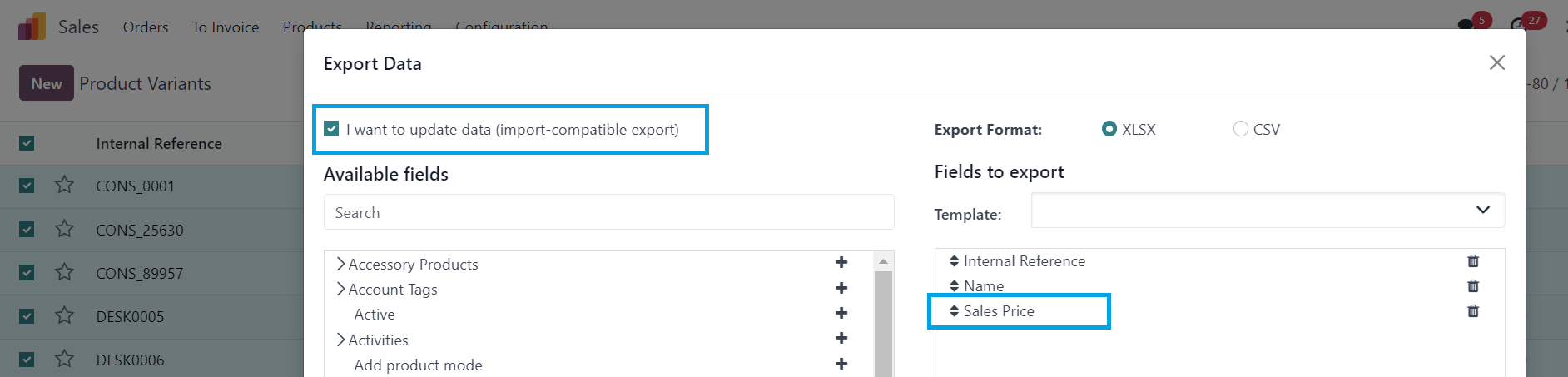Select the CSV export format
This screenshot has width=1568, height=377.
[1241, 129]
